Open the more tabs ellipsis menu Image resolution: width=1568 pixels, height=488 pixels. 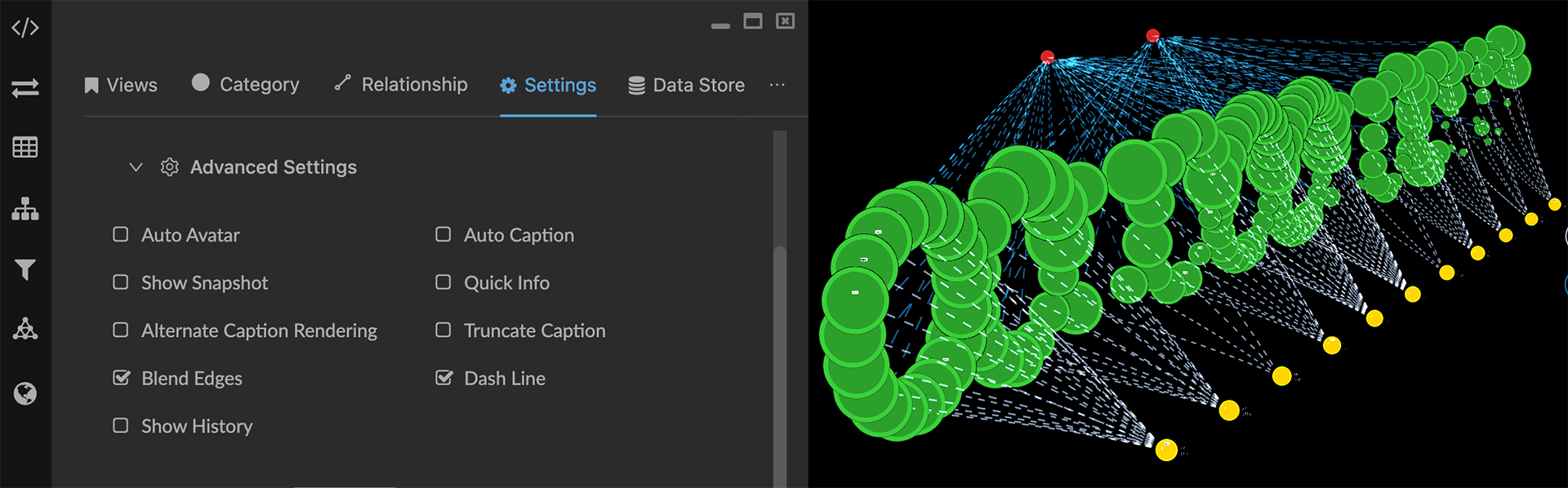click(x=777, y=85)
